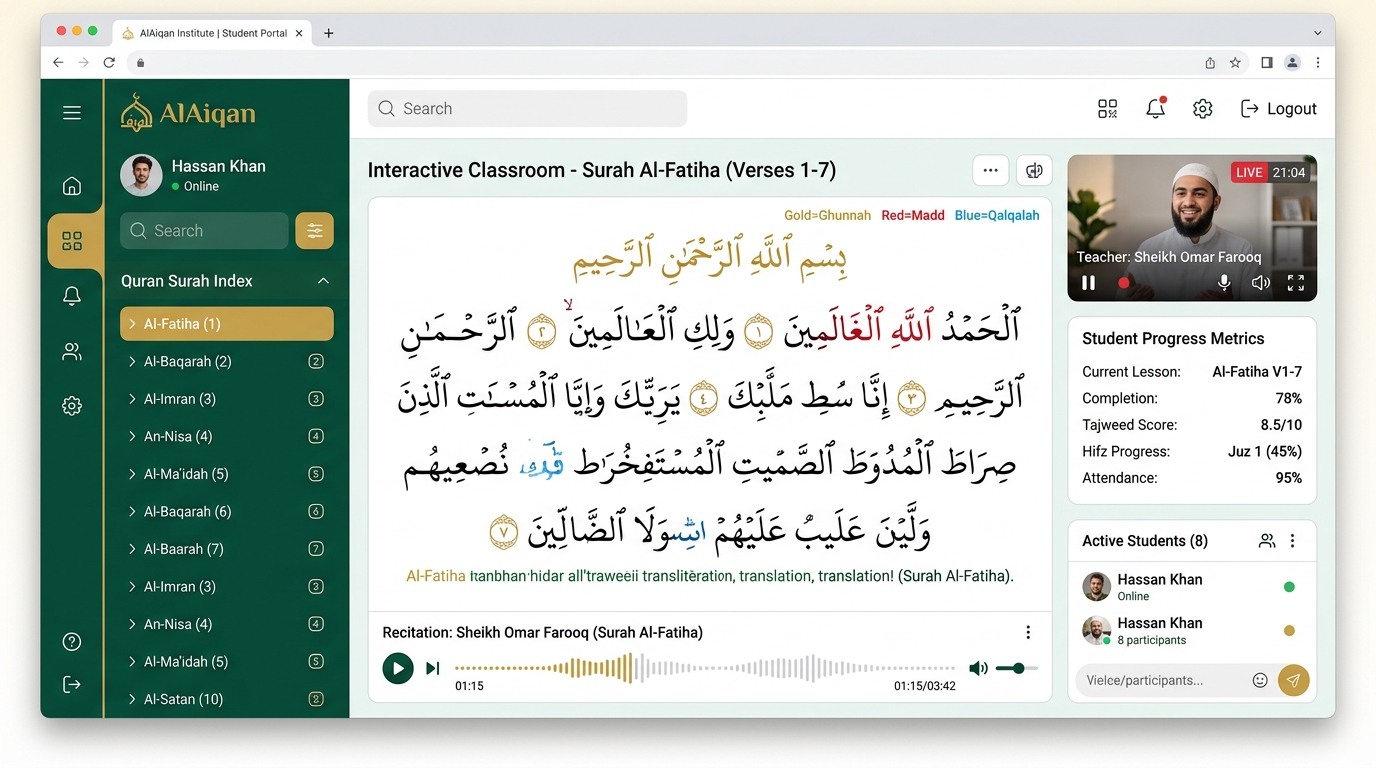
Task: Click the Logout button
Action: [1279, 109]
